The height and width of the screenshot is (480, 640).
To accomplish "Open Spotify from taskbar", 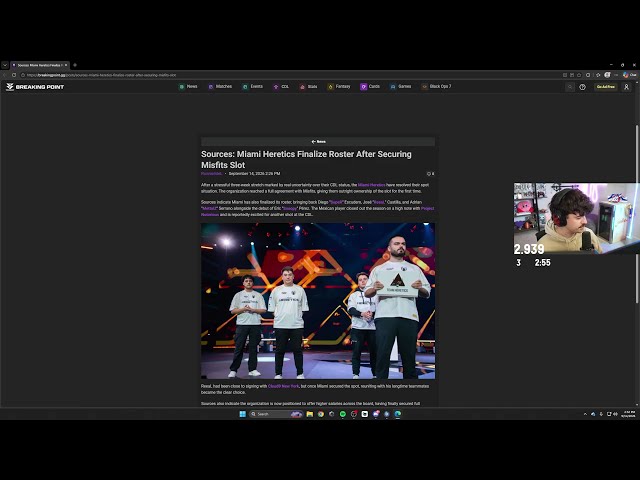I will (343, 414).
